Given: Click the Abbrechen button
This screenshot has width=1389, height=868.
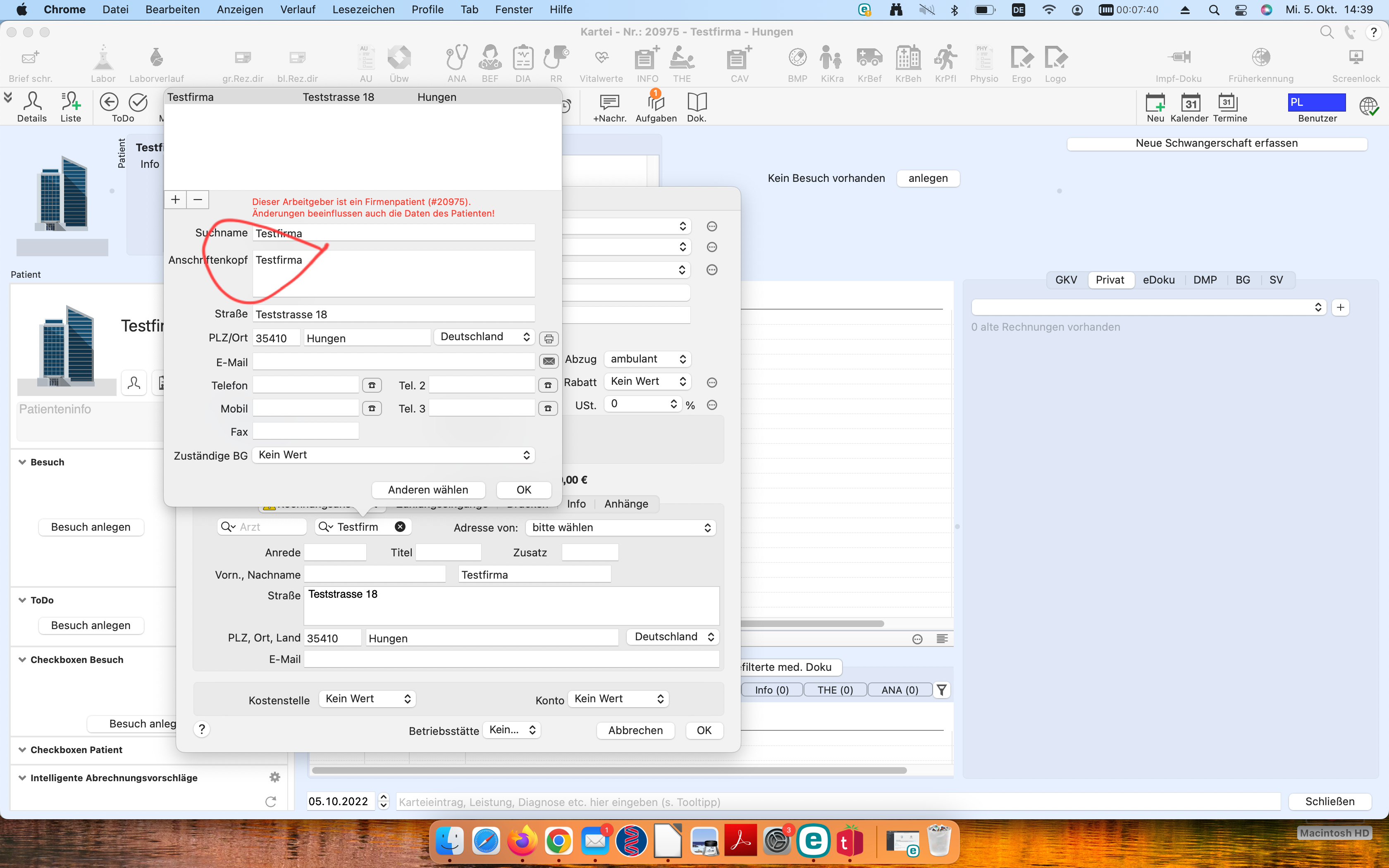Looking at the screenshot, I should coord(635,730).
